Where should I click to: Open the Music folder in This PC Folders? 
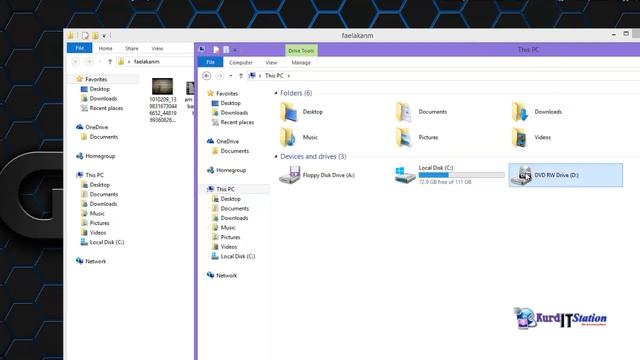click(299, 138)
